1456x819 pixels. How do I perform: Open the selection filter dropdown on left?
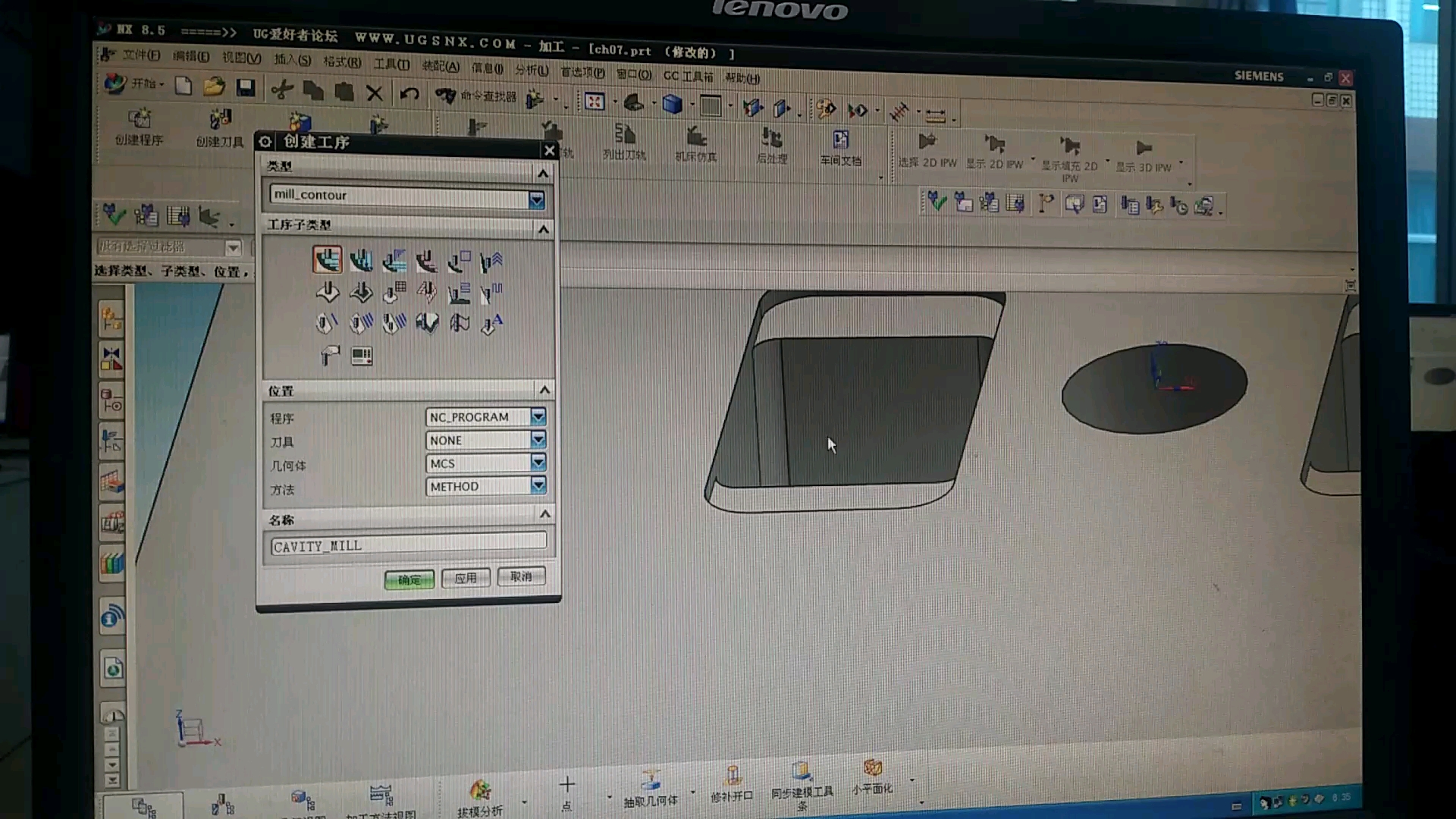233,247
